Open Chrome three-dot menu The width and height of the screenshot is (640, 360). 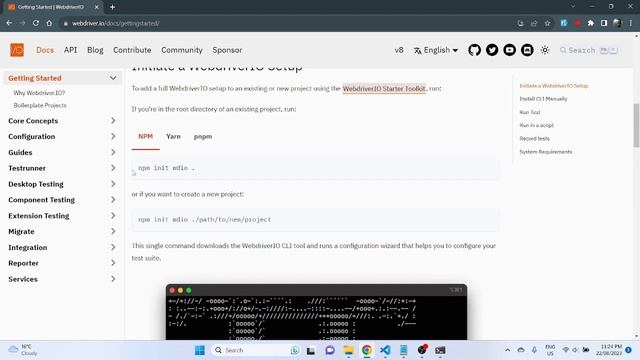click(631, 23)
